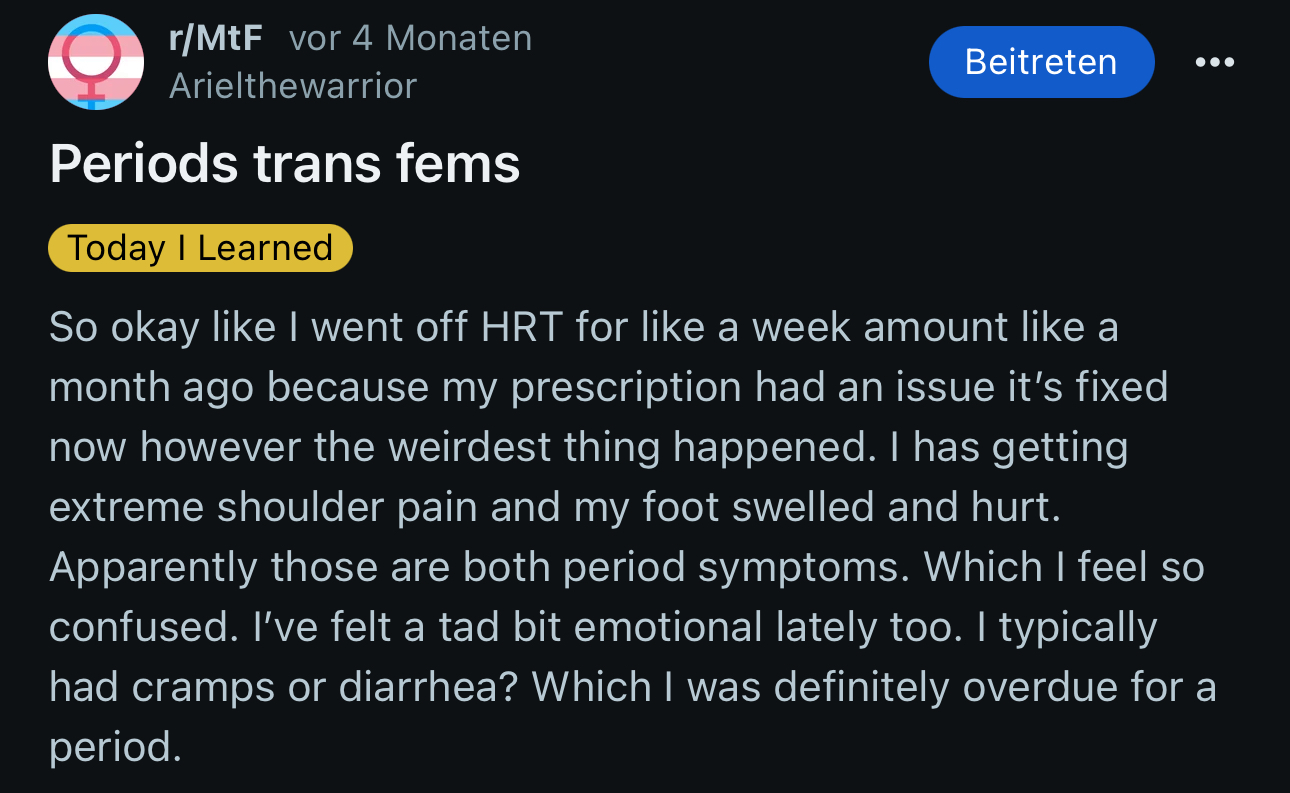Image resolution: width=1290 pixels, height=793 pixels.
Task: Click the line starting 'month ago because'
Action: click(x=609, y=387)
